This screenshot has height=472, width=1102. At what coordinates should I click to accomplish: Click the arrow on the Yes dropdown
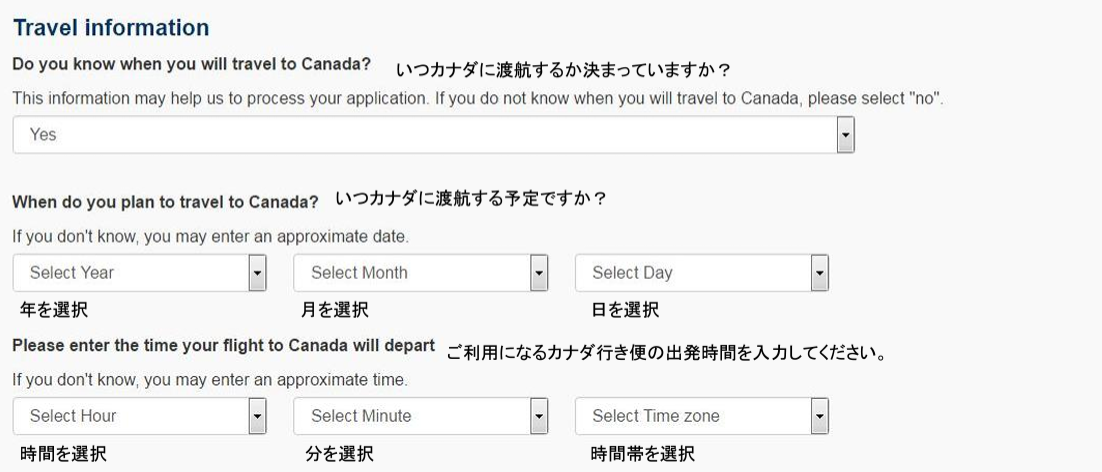point(845,134)
